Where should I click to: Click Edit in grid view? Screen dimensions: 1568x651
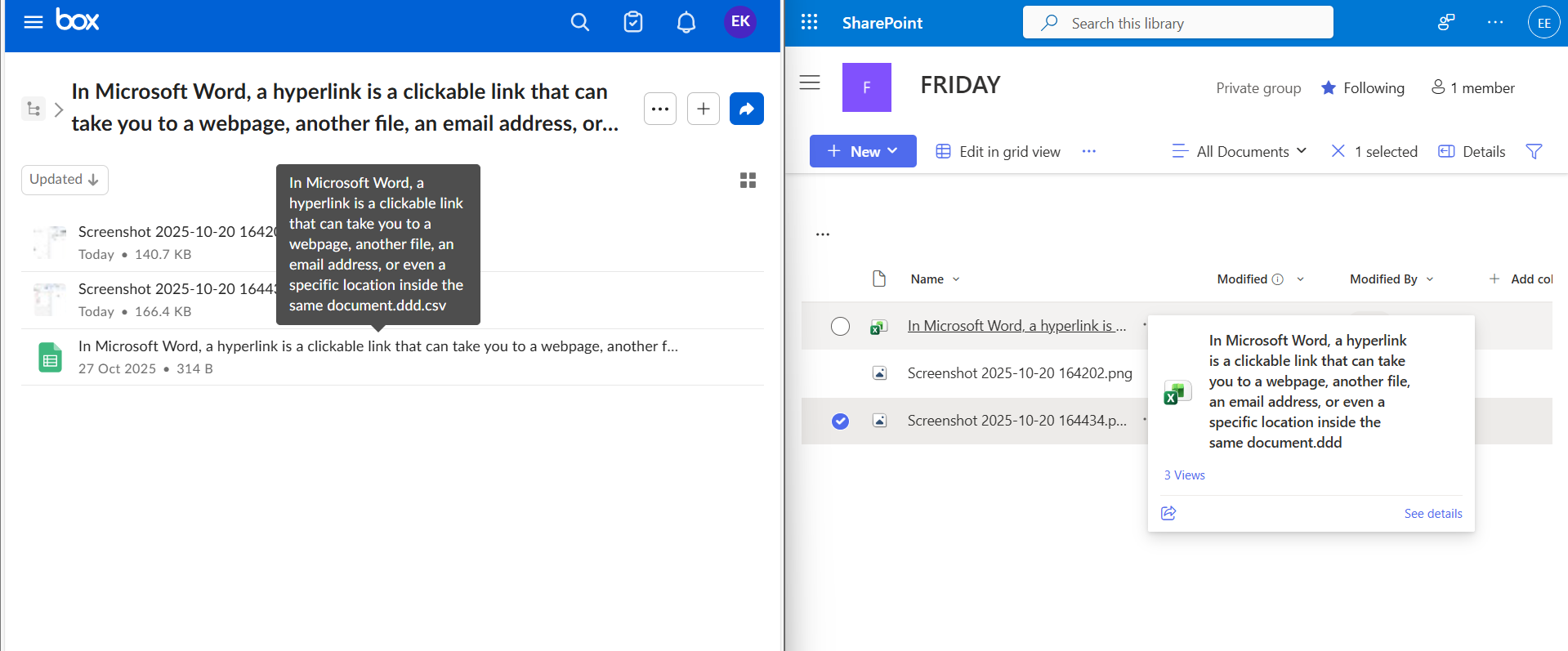pos(998,151)
